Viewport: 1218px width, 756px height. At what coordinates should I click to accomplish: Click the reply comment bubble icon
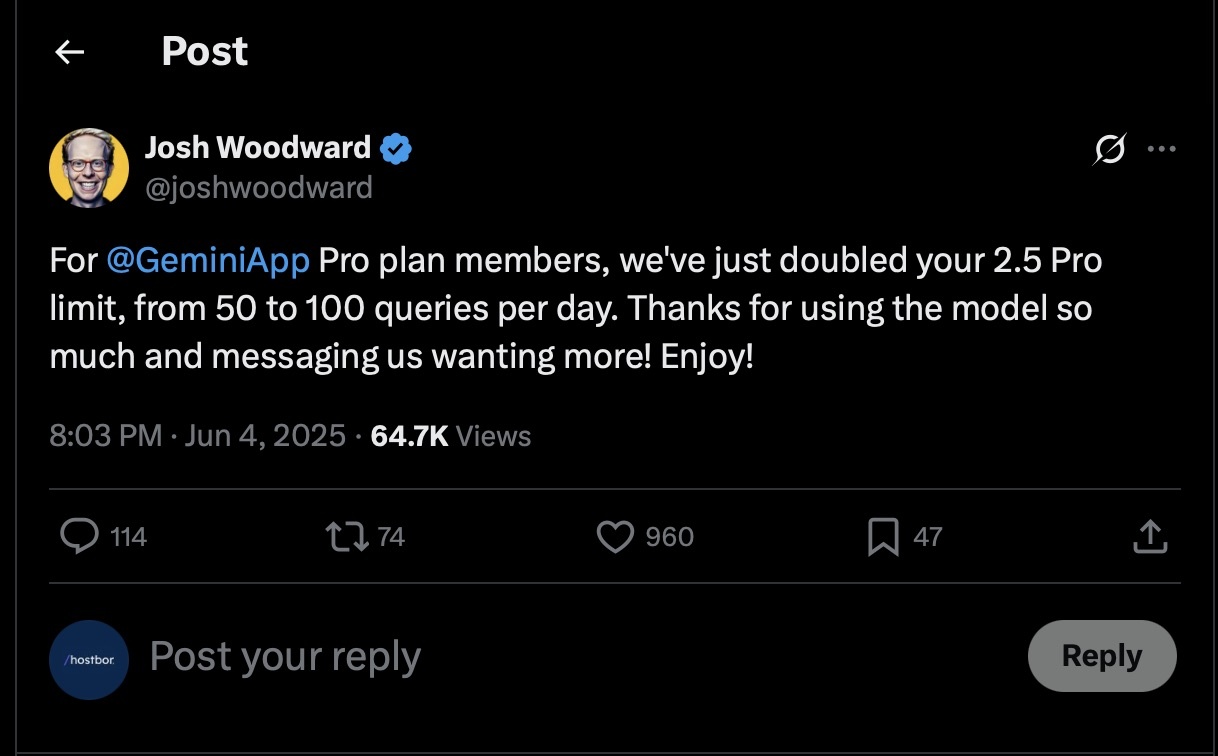79,537
